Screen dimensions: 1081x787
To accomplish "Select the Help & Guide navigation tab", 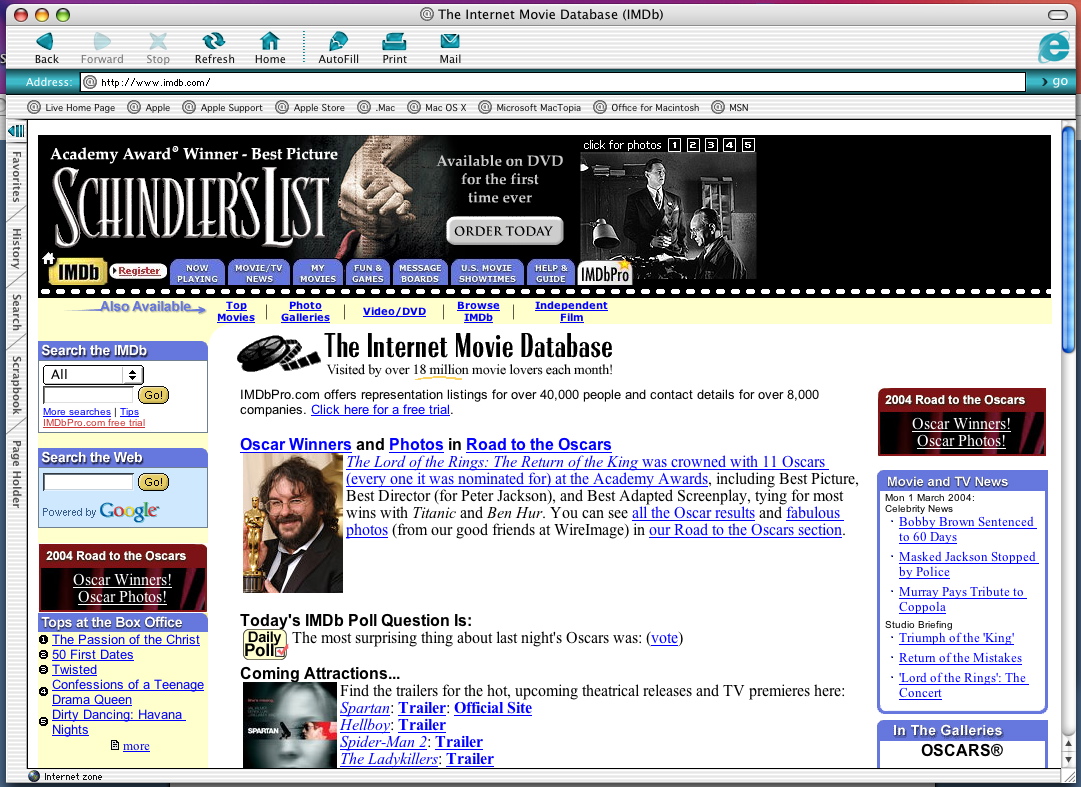I will (551, 273).
